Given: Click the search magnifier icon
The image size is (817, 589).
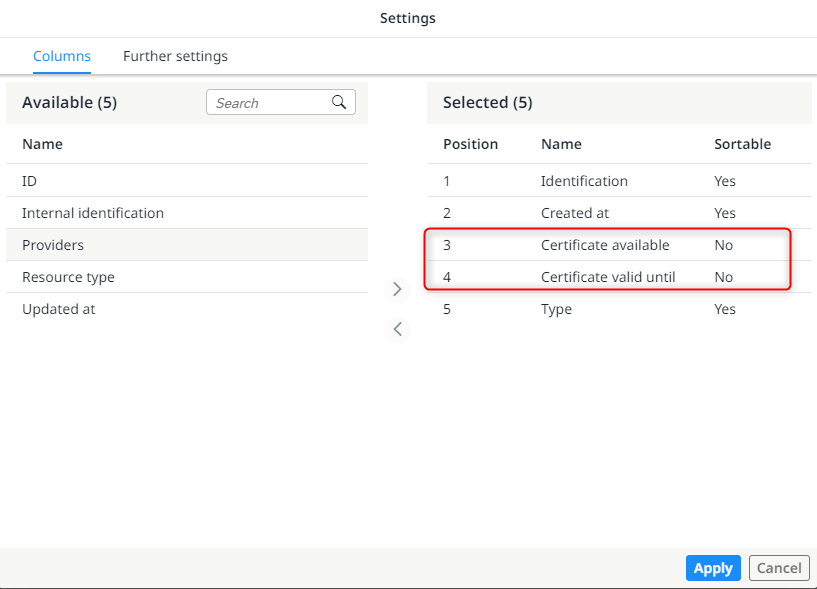Looking at the screenshot, I should pyautogui.click(x=339, y=102).
